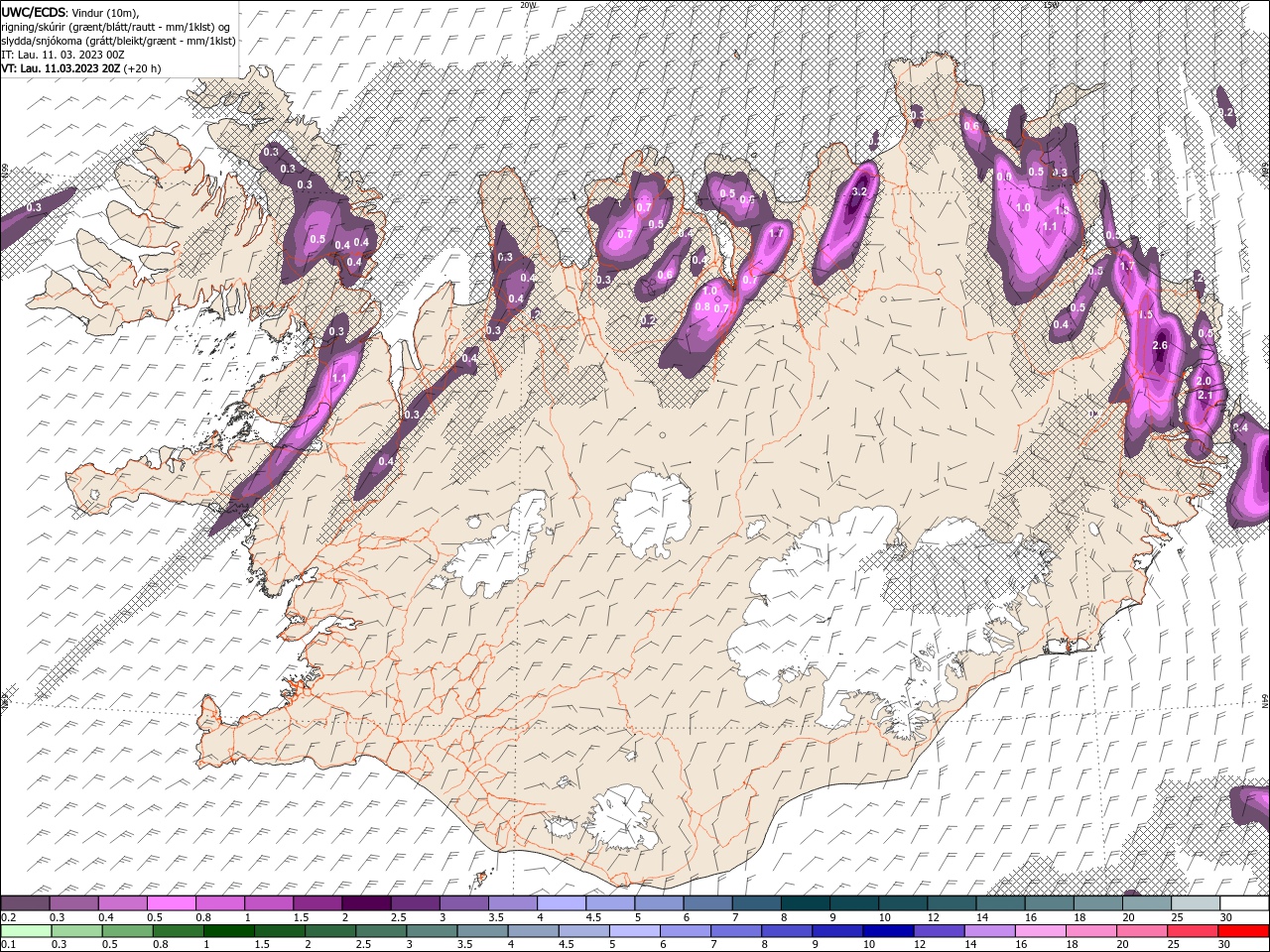
Task: Pick lower-row violet swatch between 12 and 14
Action: [x=938, y=931]
